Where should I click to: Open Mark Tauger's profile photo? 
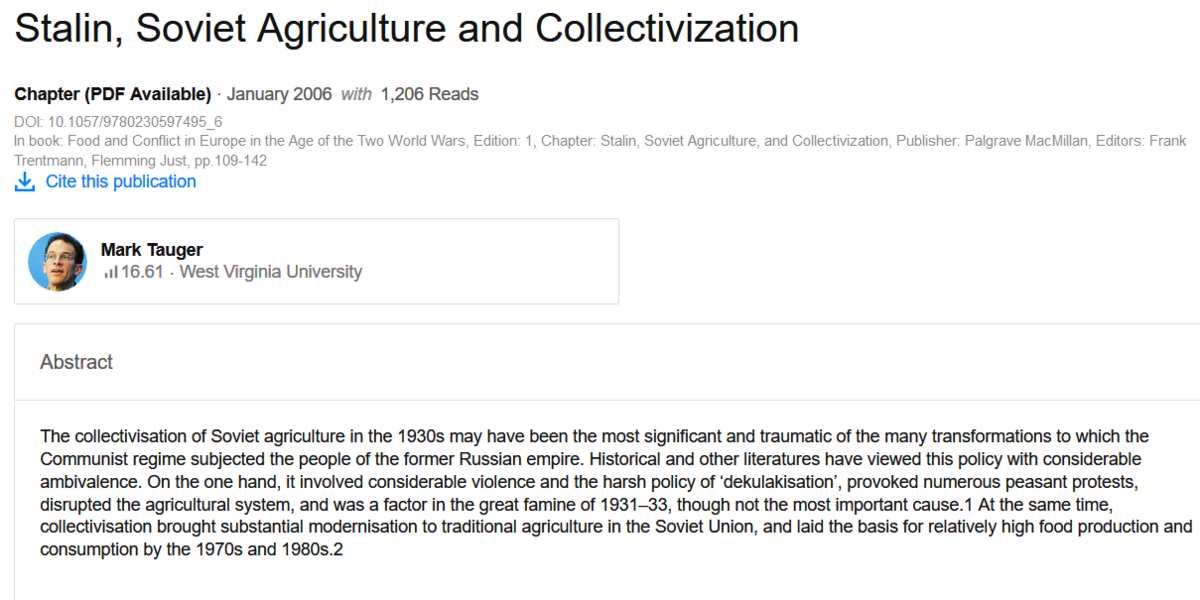57,261
